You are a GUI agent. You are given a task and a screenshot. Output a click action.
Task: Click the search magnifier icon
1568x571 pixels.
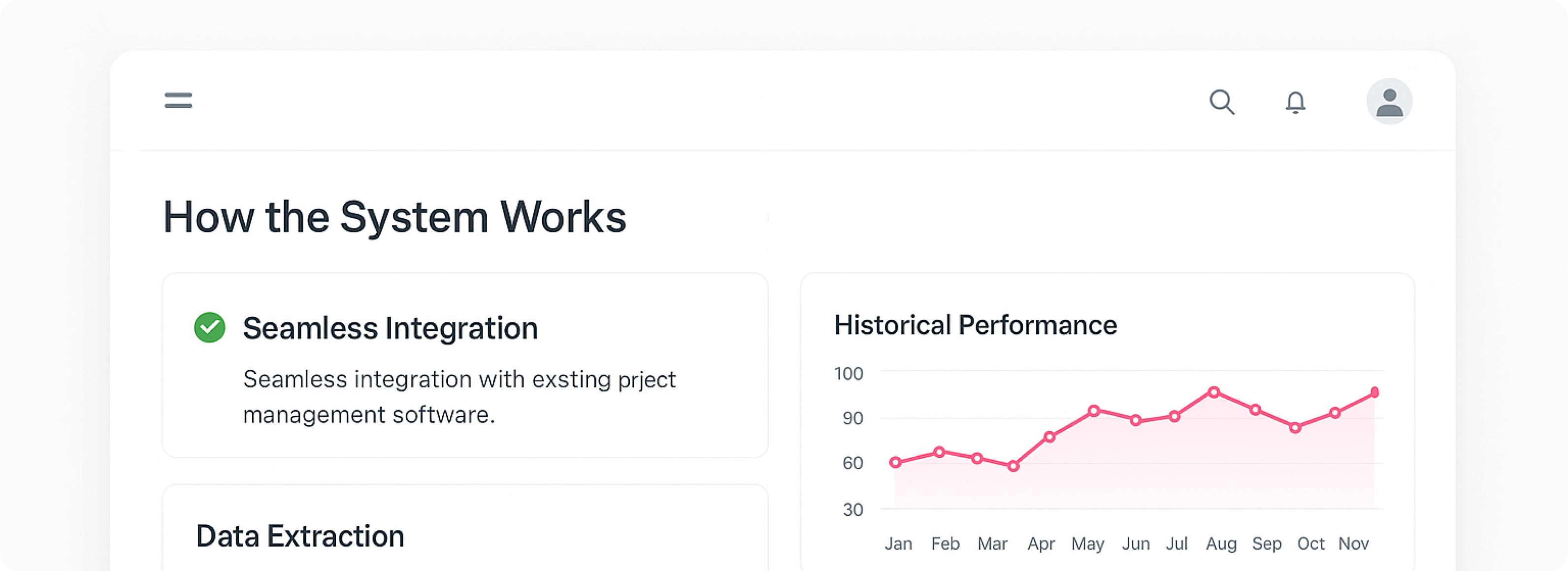1221,102
